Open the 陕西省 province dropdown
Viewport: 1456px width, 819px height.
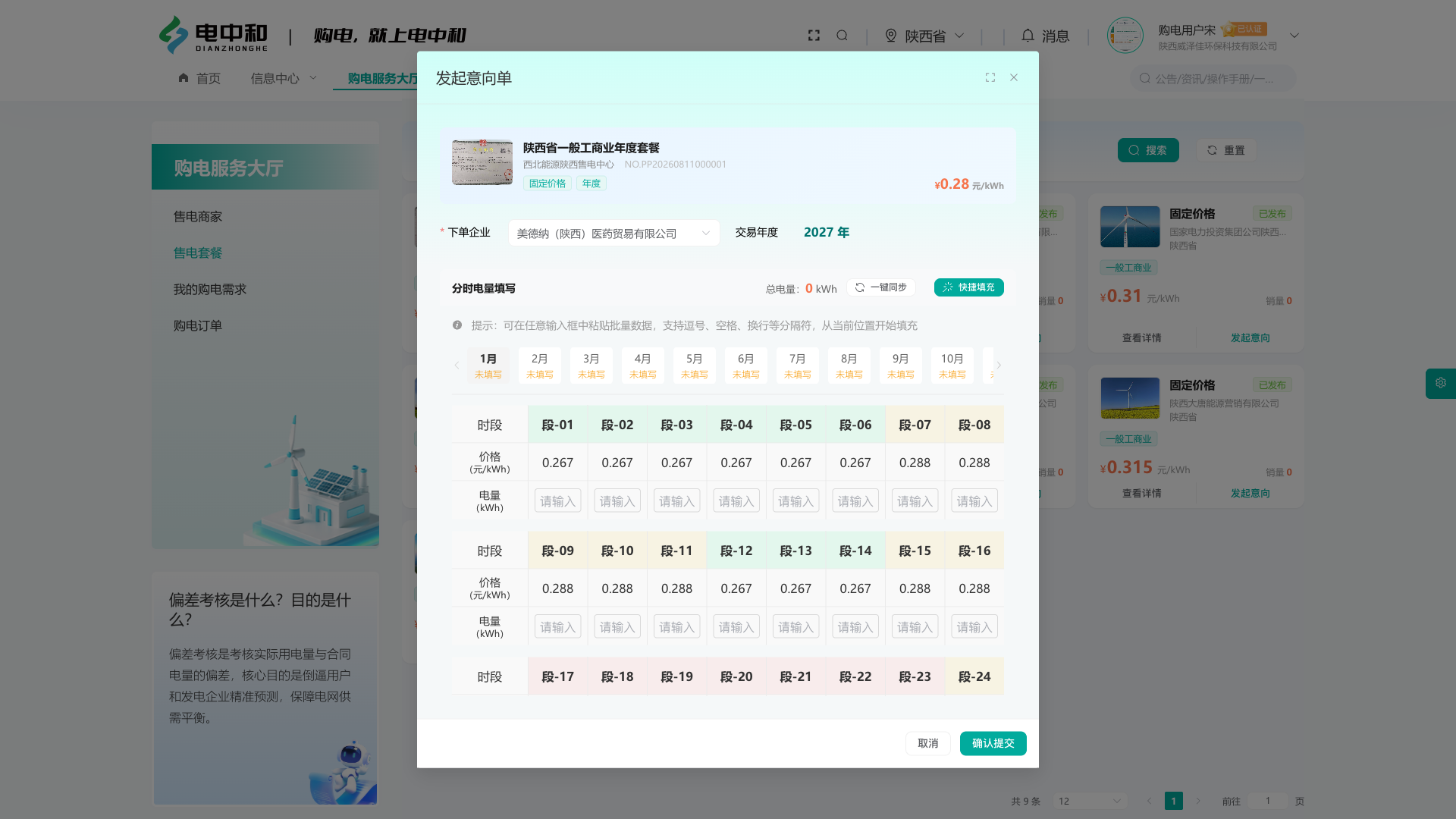click(x=924, y=36)
